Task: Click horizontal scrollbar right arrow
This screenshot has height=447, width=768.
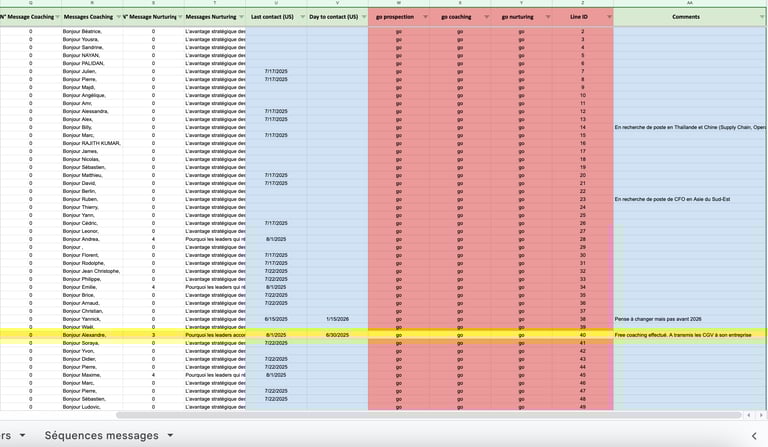Action: click(x=761, y=415)
